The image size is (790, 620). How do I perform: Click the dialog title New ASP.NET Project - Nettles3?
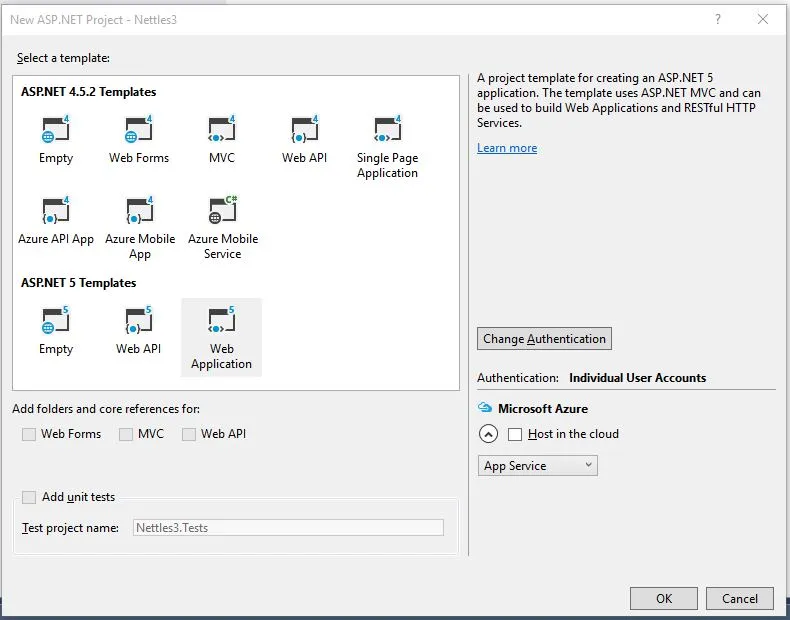(93, 20)
